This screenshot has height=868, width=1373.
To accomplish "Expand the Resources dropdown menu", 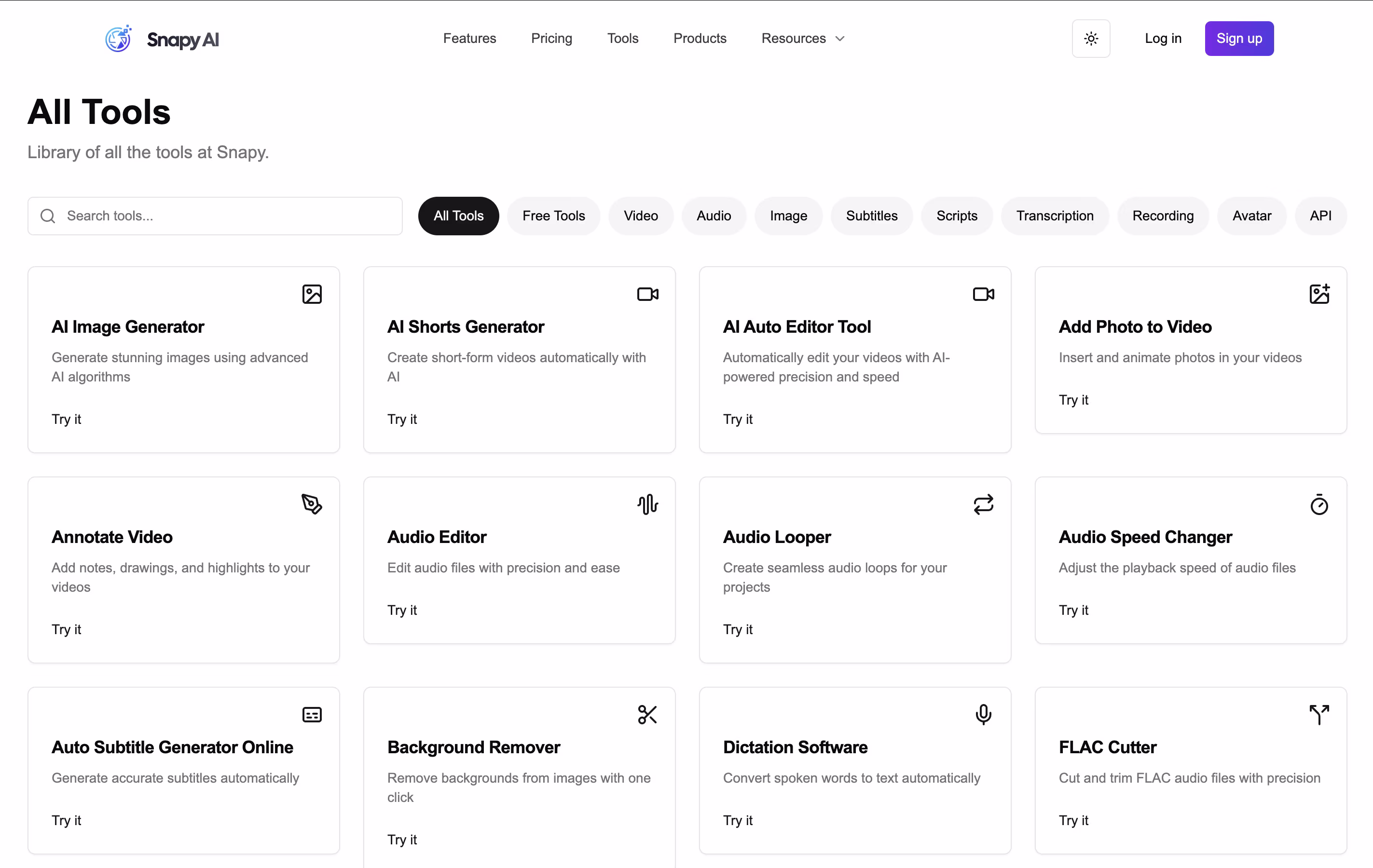I will (x=802, y=38).
